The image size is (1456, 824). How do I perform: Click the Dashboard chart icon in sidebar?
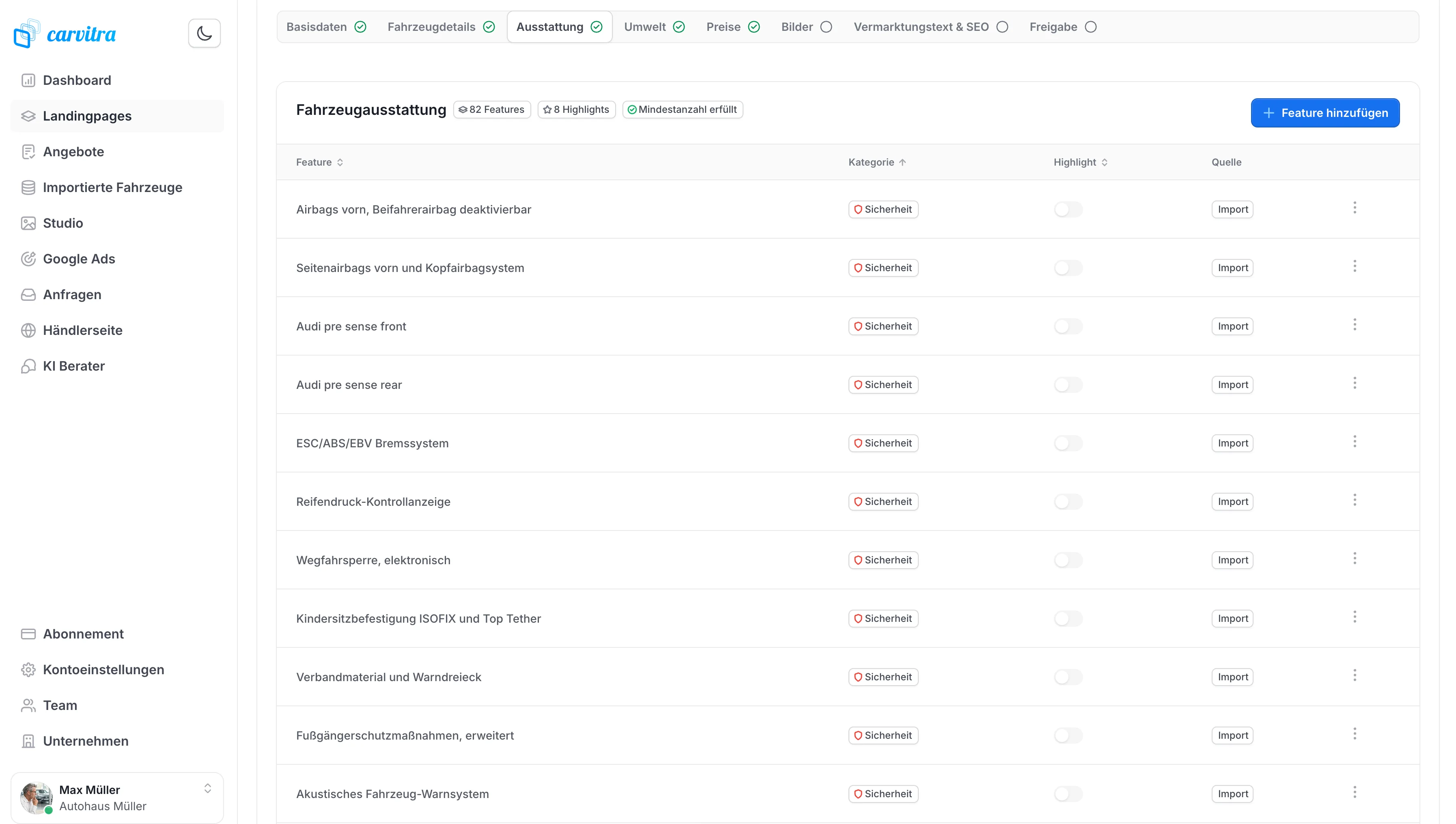click(x=28, y=80)
